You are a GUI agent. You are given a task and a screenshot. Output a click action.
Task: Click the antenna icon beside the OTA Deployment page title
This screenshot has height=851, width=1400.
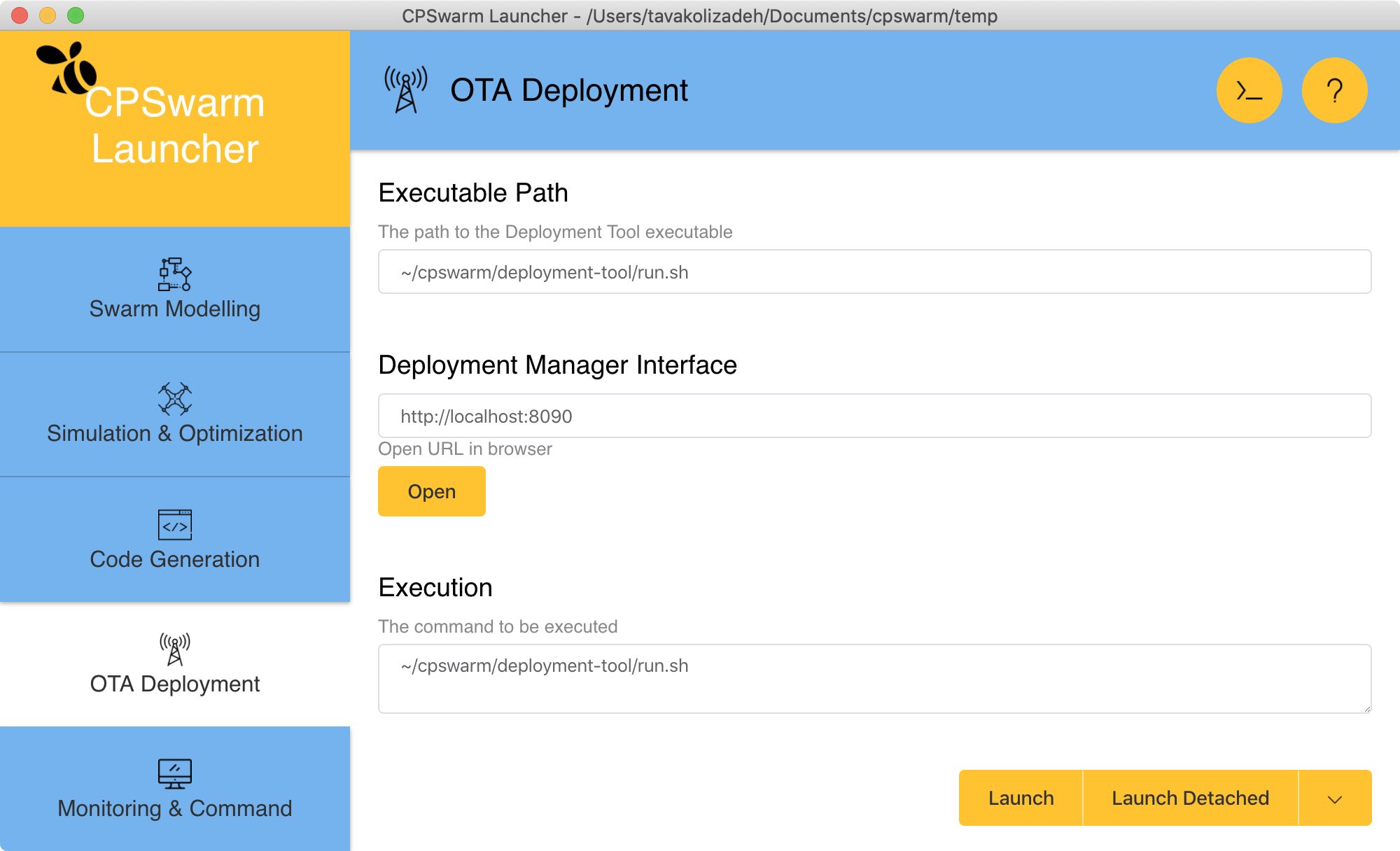(x=405, y=90)
